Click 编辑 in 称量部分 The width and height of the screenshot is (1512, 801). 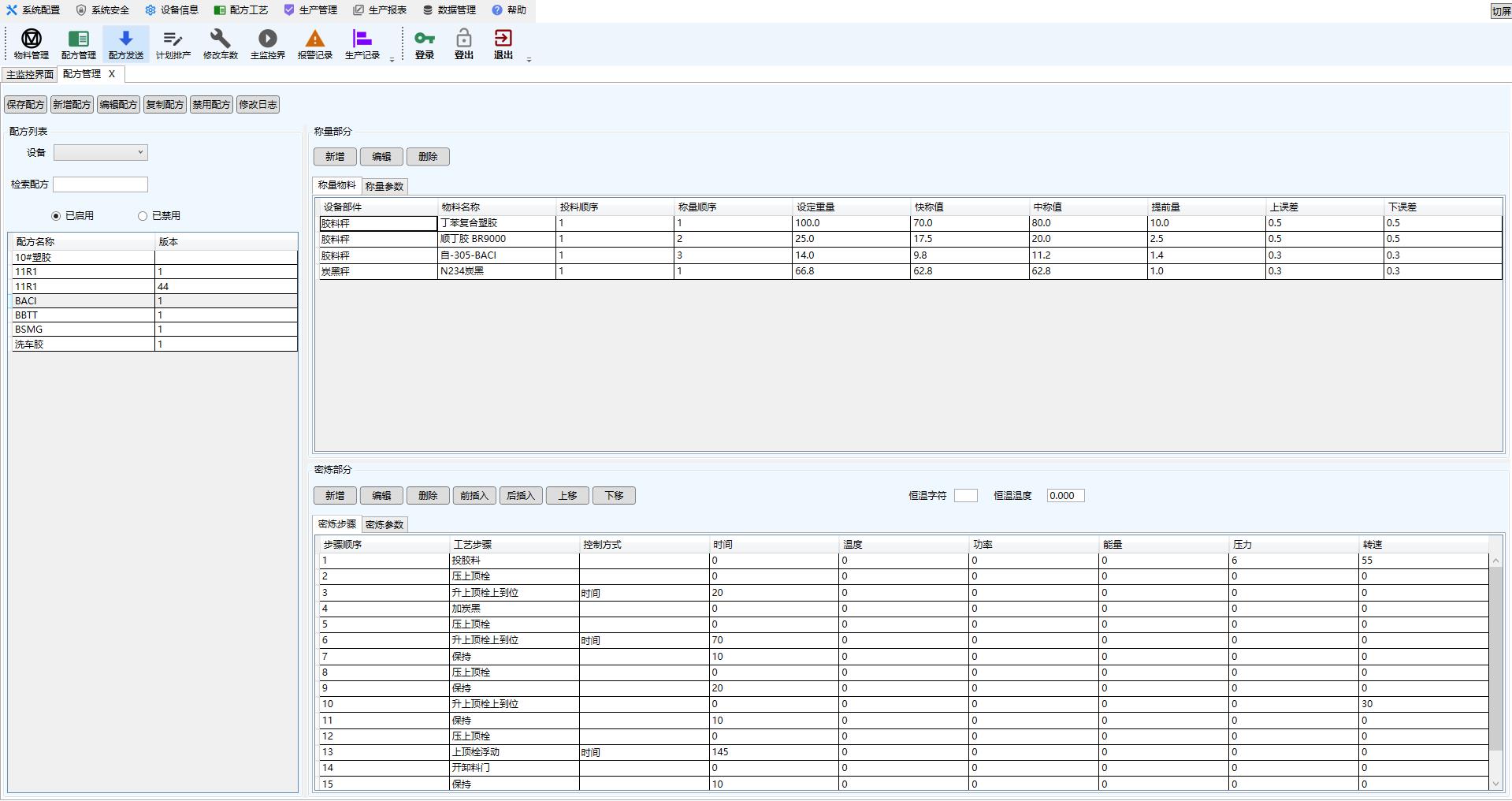pyautogui.click(x=381, y=157)
